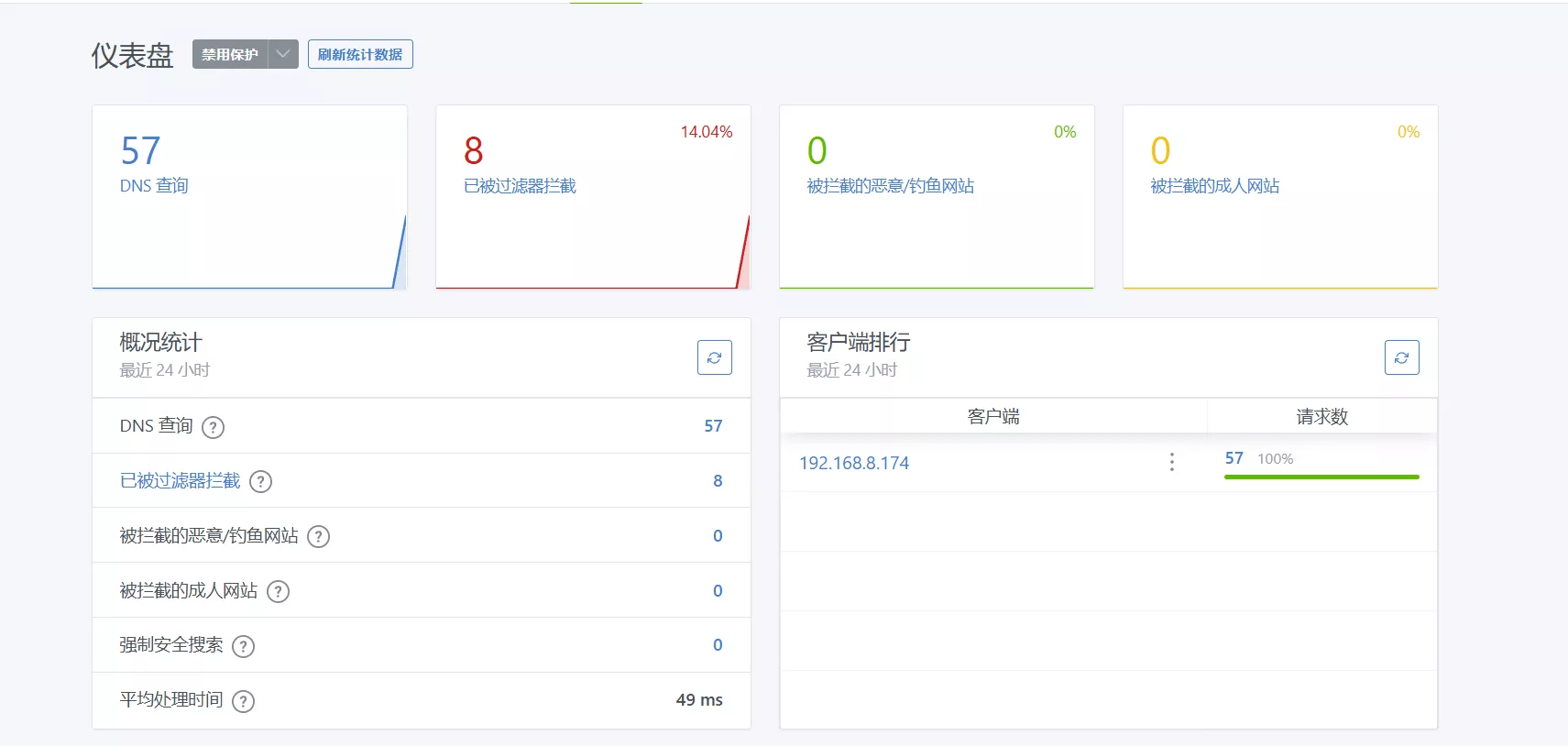Click the 被拦截的成人网站 summary card
The height and width of the screenshot is (746, 1568).
(1280, 197)
